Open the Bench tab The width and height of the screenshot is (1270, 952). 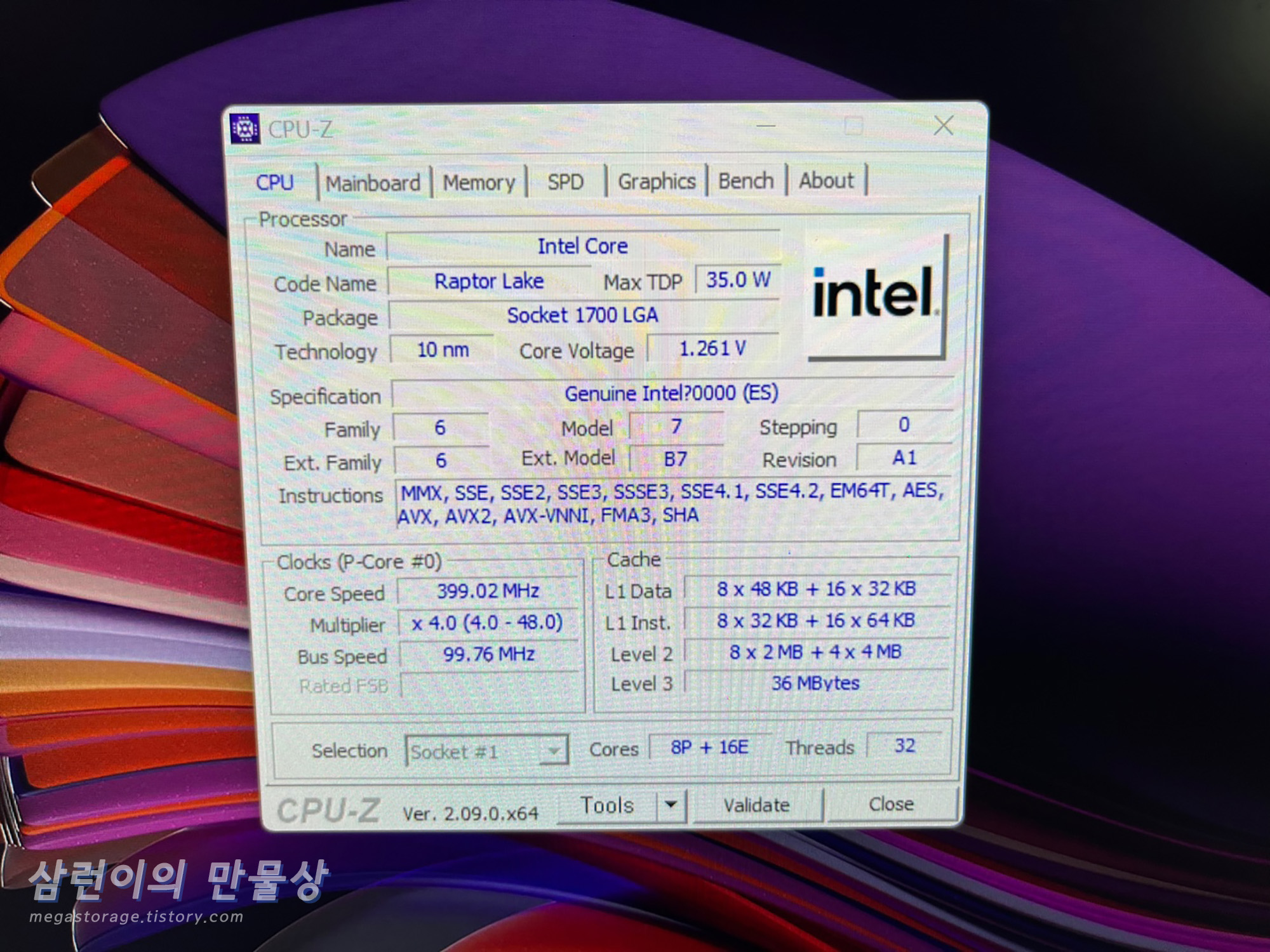[x=745, y=181]
